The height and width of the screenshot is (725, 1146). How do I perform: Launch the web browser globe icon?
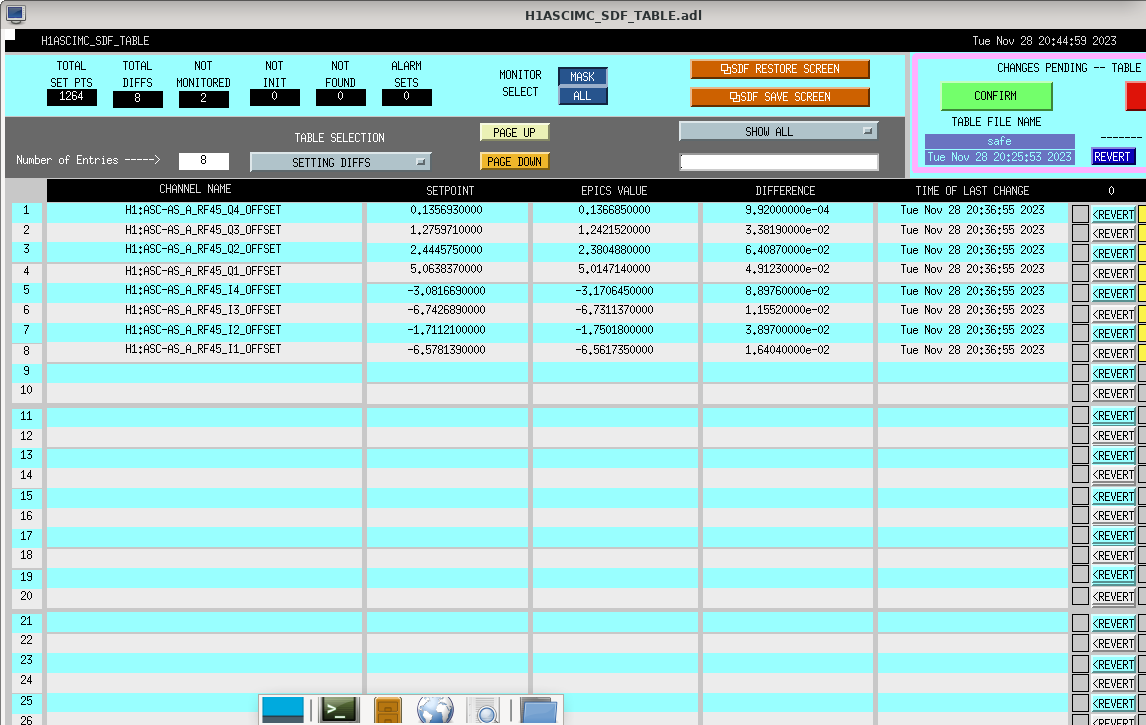(435, 710)
